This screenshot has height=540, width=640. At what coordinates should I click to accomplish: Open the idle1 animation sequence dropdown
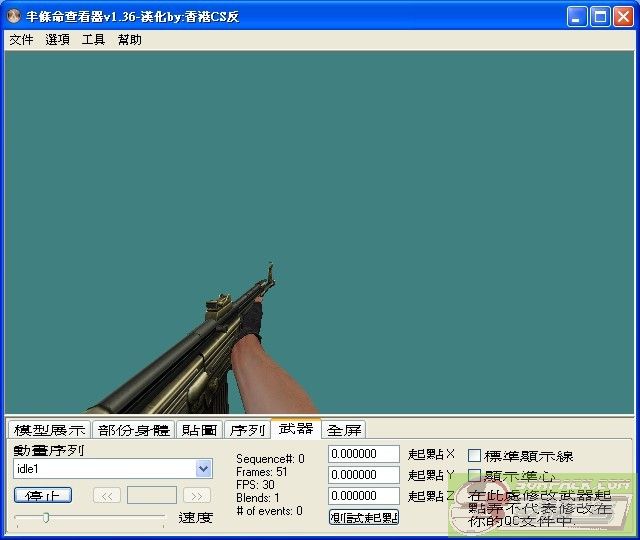204,469
